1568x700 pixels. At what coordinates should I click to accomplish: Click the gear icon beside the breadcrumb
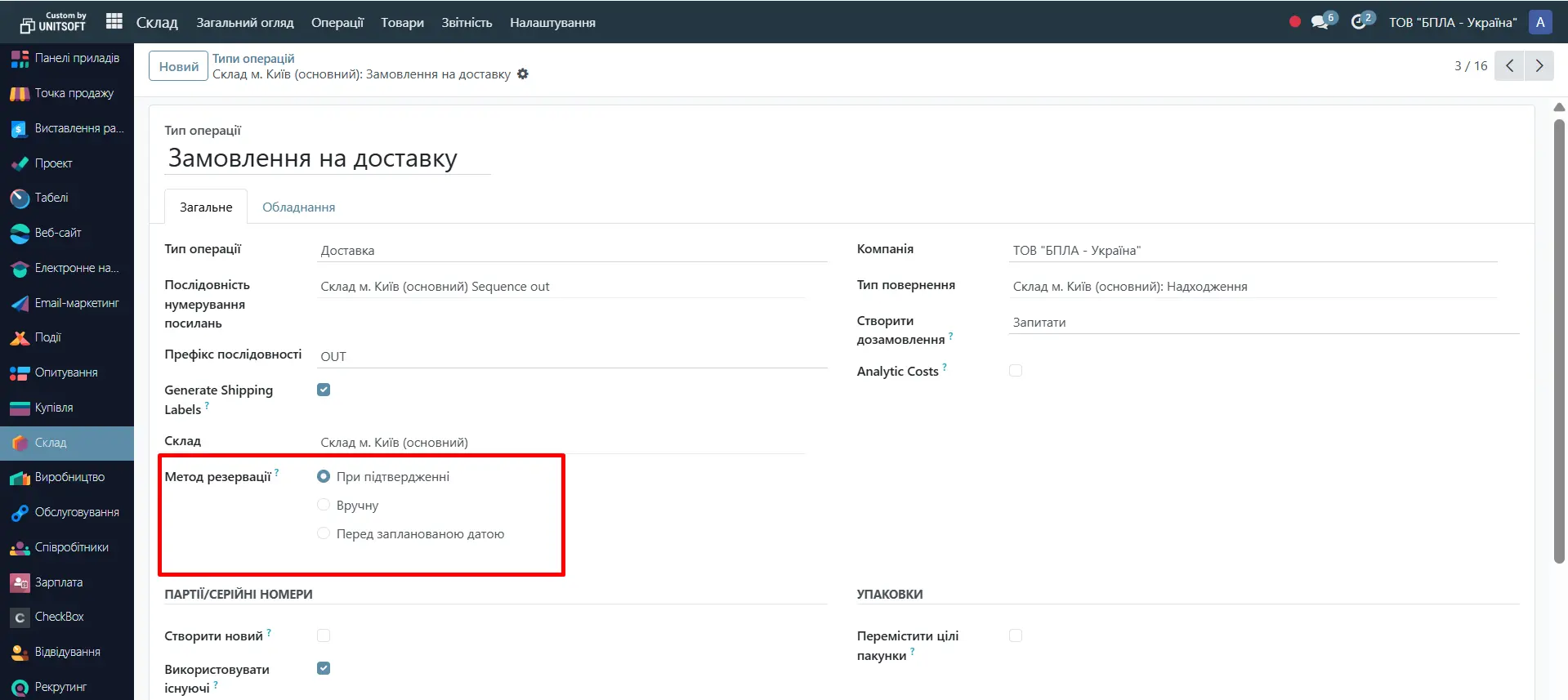tap(523, 74)
